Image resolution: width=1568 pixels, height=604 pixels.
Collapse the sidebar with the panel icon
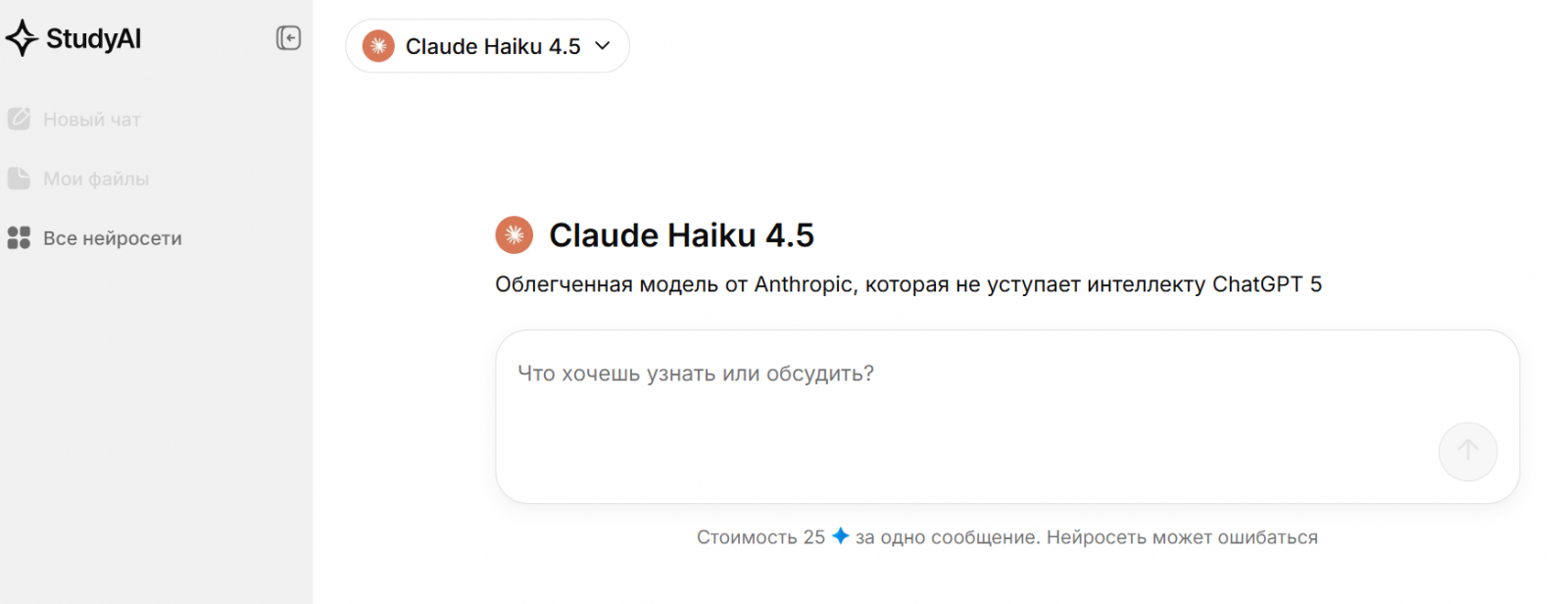coord(288,38)
